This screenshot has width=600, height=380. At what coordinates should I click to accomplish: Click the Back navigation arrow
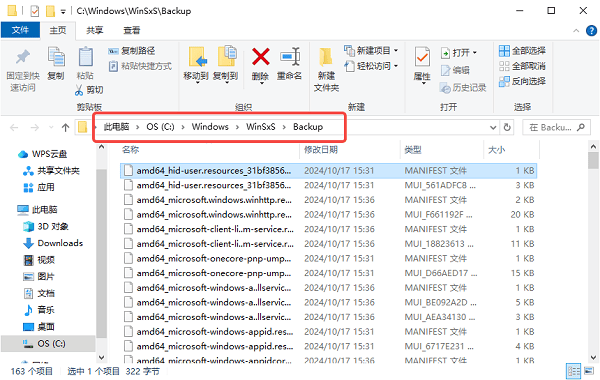click(x=14, y=127)
